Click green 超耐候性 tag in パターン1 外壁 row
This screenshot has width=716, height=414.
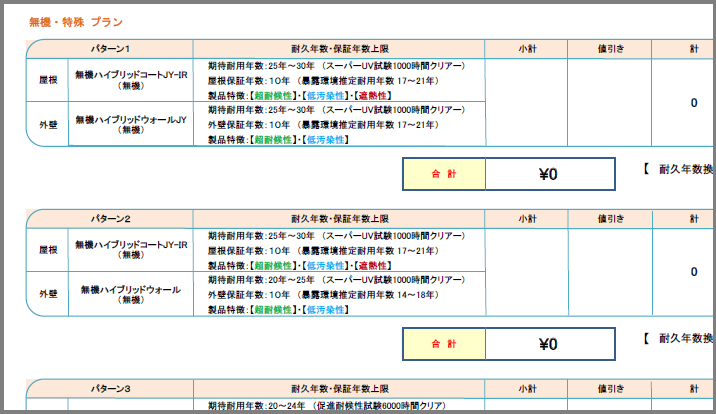coord(272,140)
